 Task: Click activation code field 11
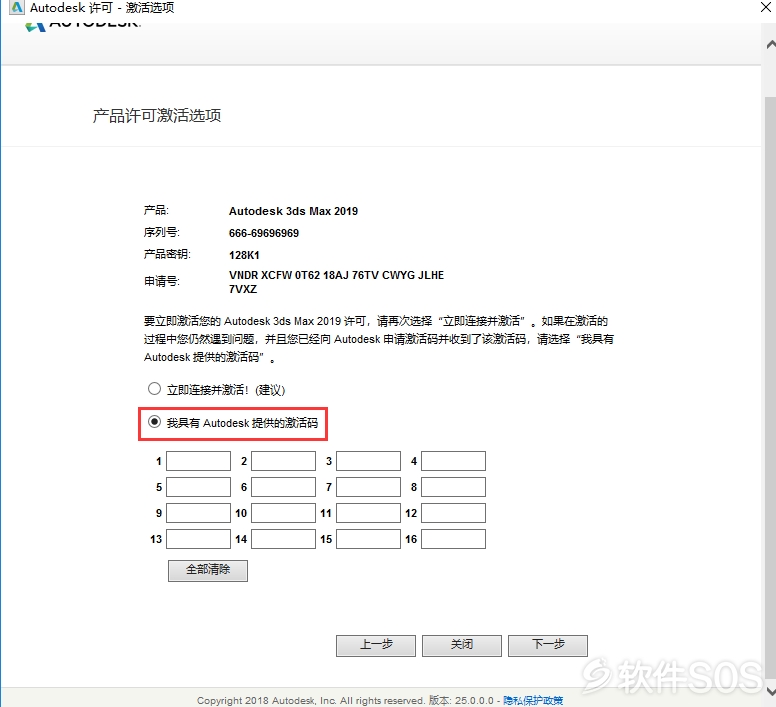[x=369, y=513]
